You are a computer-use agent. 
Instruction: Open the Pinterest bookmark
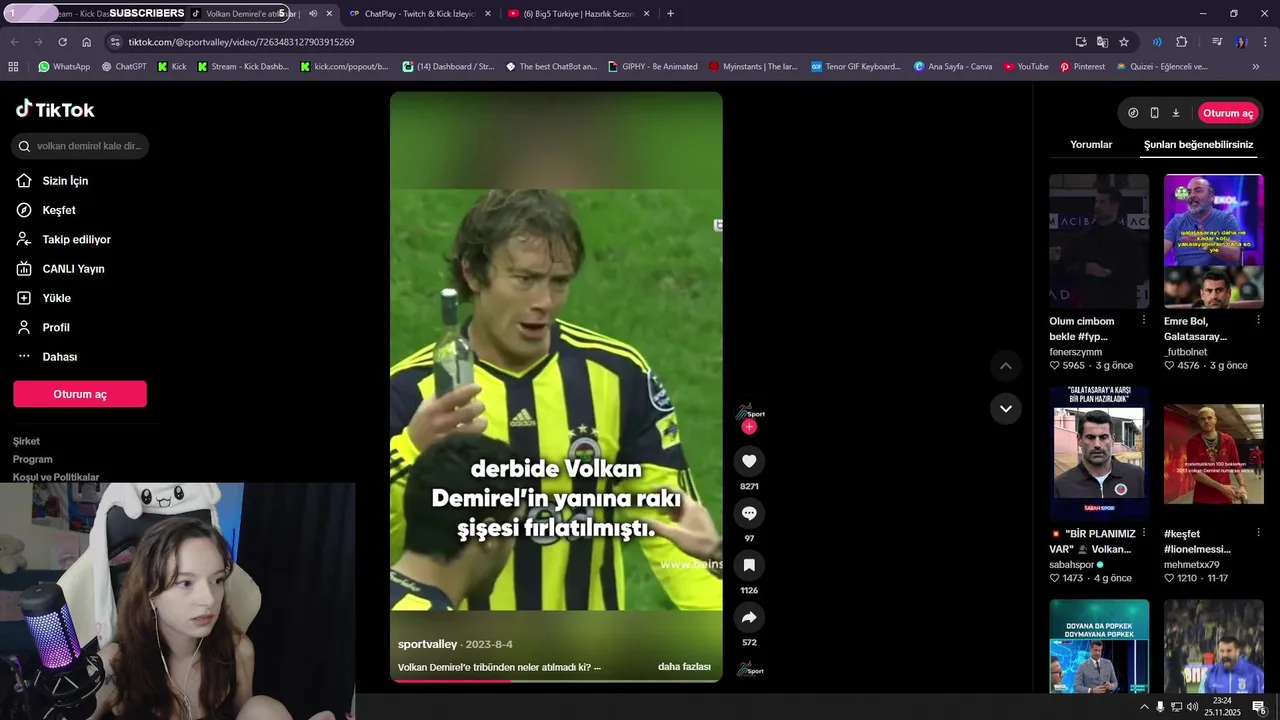pyautogui.click(x=1082, y=67)
